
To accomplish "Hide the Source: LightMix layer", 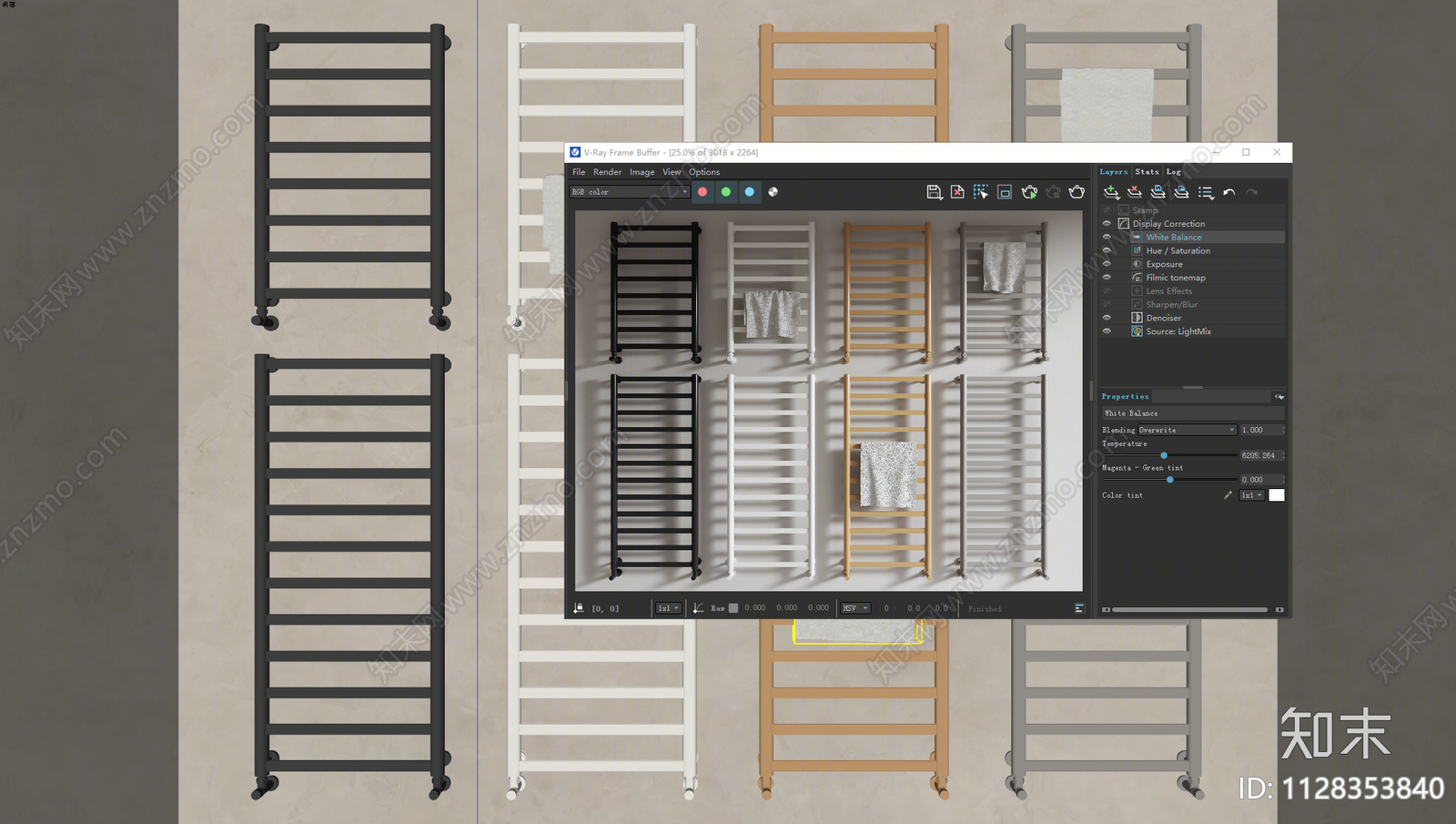I will (1107, 331).
